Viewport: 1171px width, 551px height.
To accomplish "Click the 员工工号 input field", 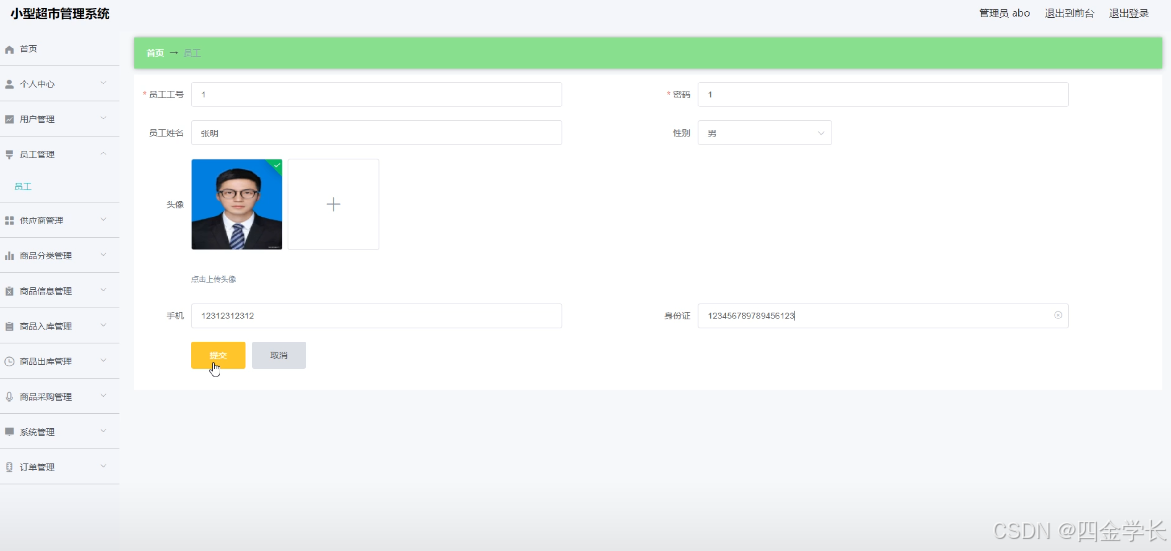I will click(376, 95).
